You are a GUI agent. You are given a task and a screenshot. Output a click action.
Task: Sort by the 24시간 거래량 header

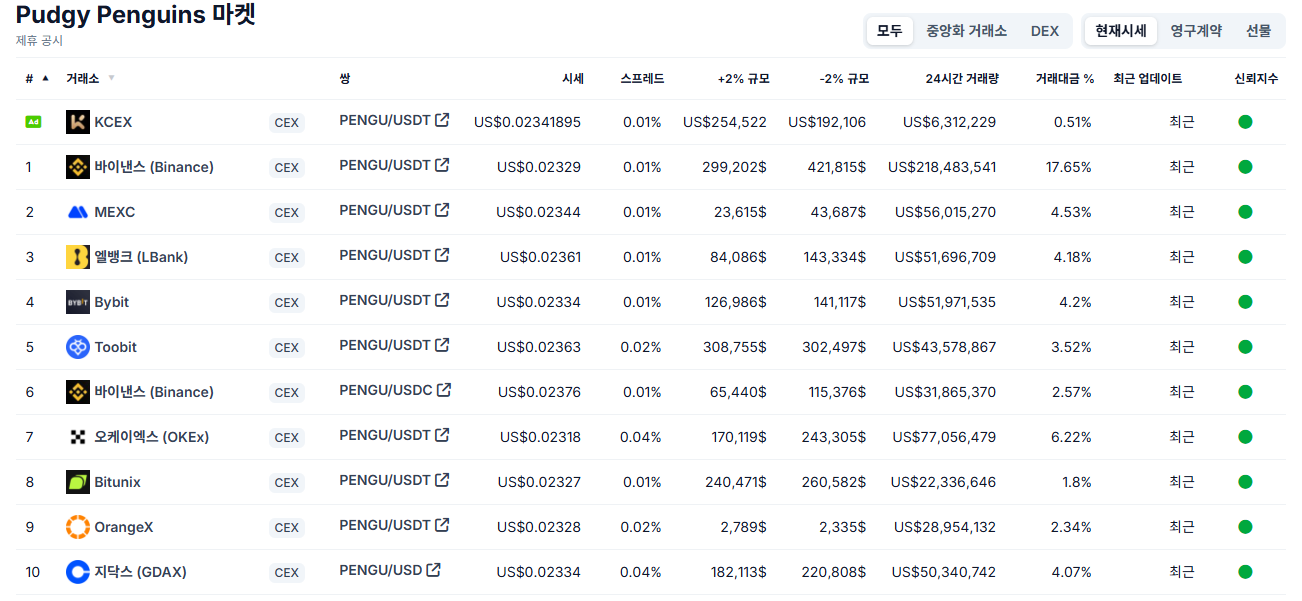coord(962,78)
